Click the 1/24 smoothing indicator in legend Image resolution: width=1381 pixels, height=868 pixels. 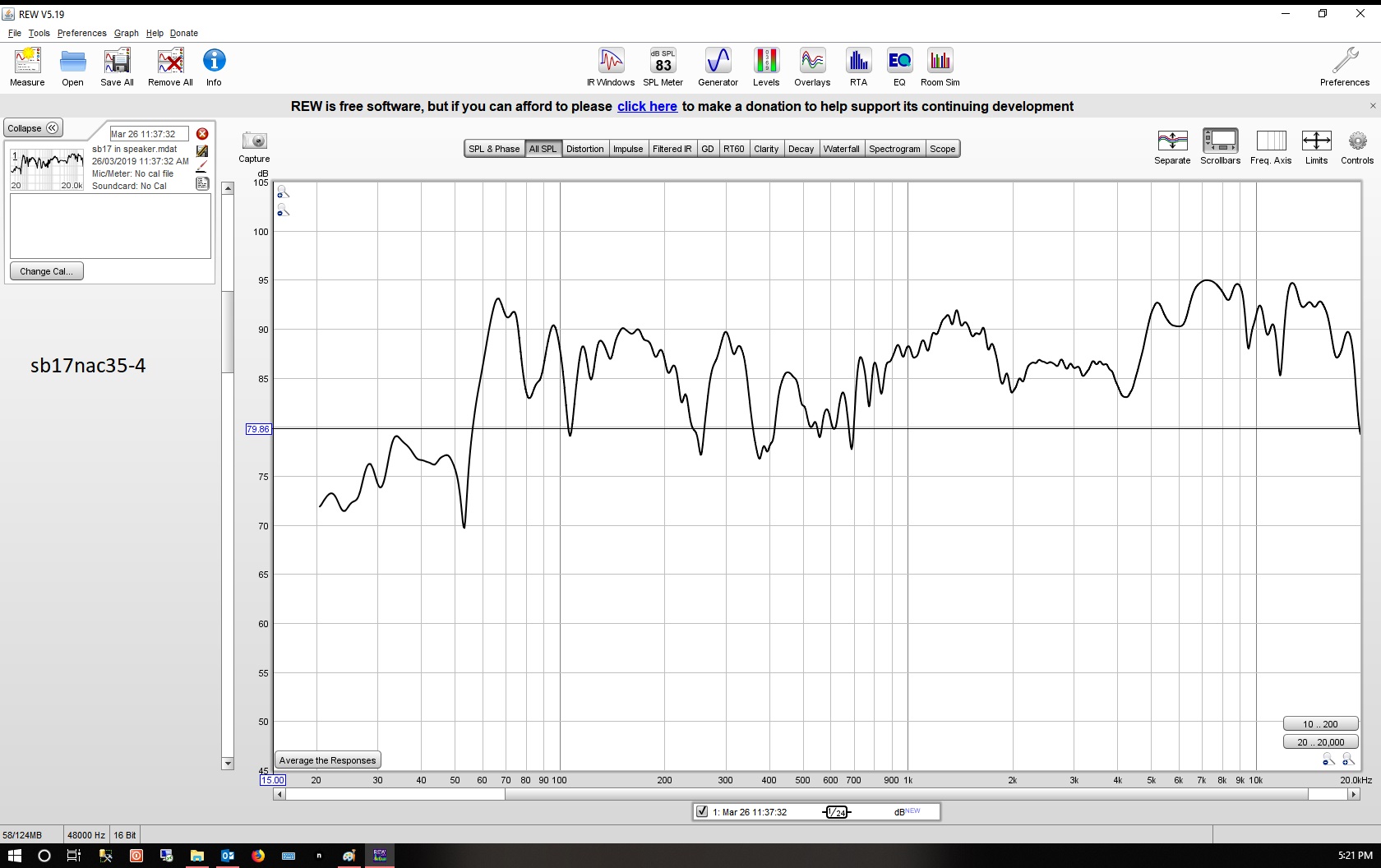(x=837, y=812)
